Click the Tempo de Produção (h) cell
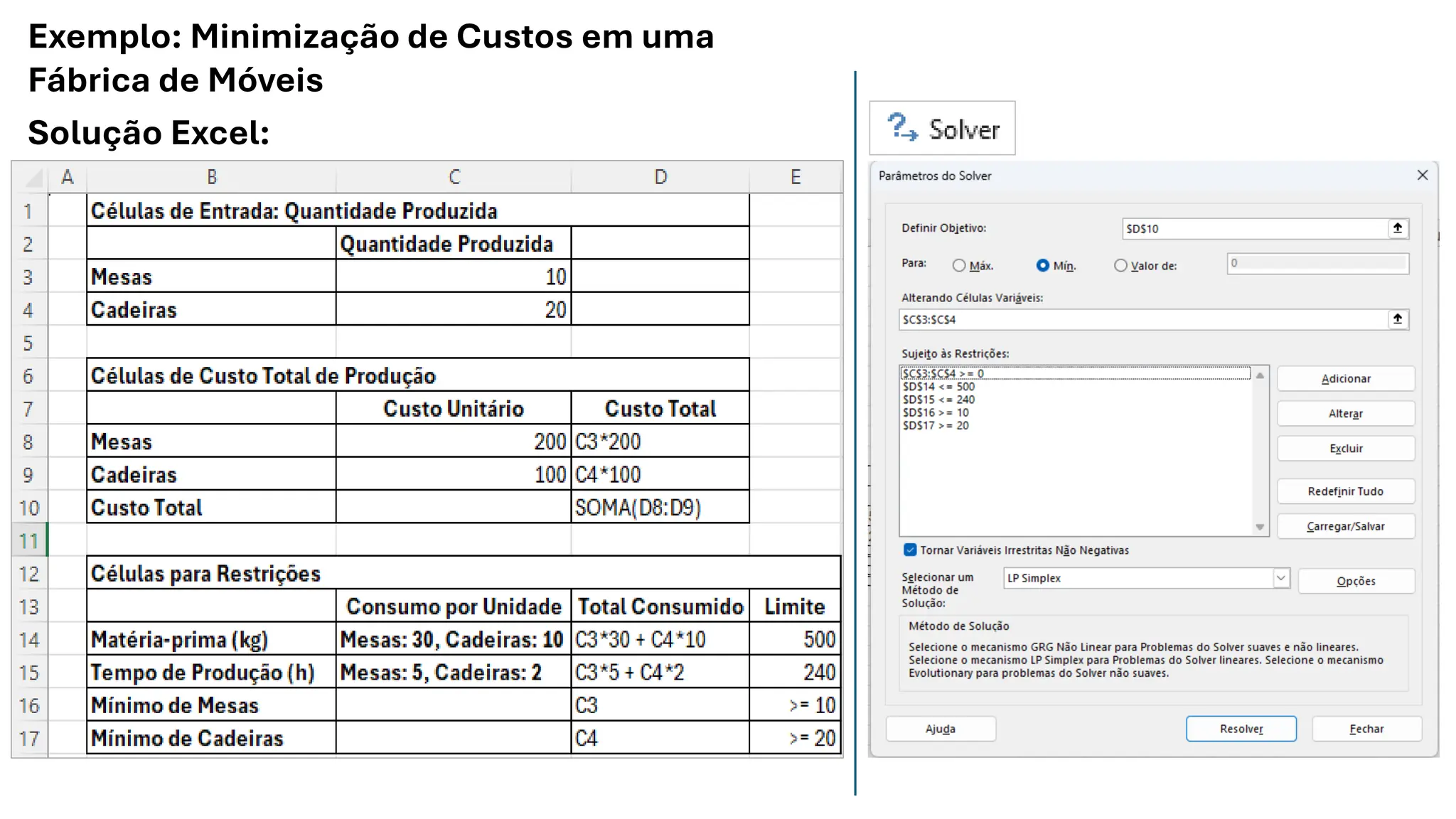 (x=211, y=672)
